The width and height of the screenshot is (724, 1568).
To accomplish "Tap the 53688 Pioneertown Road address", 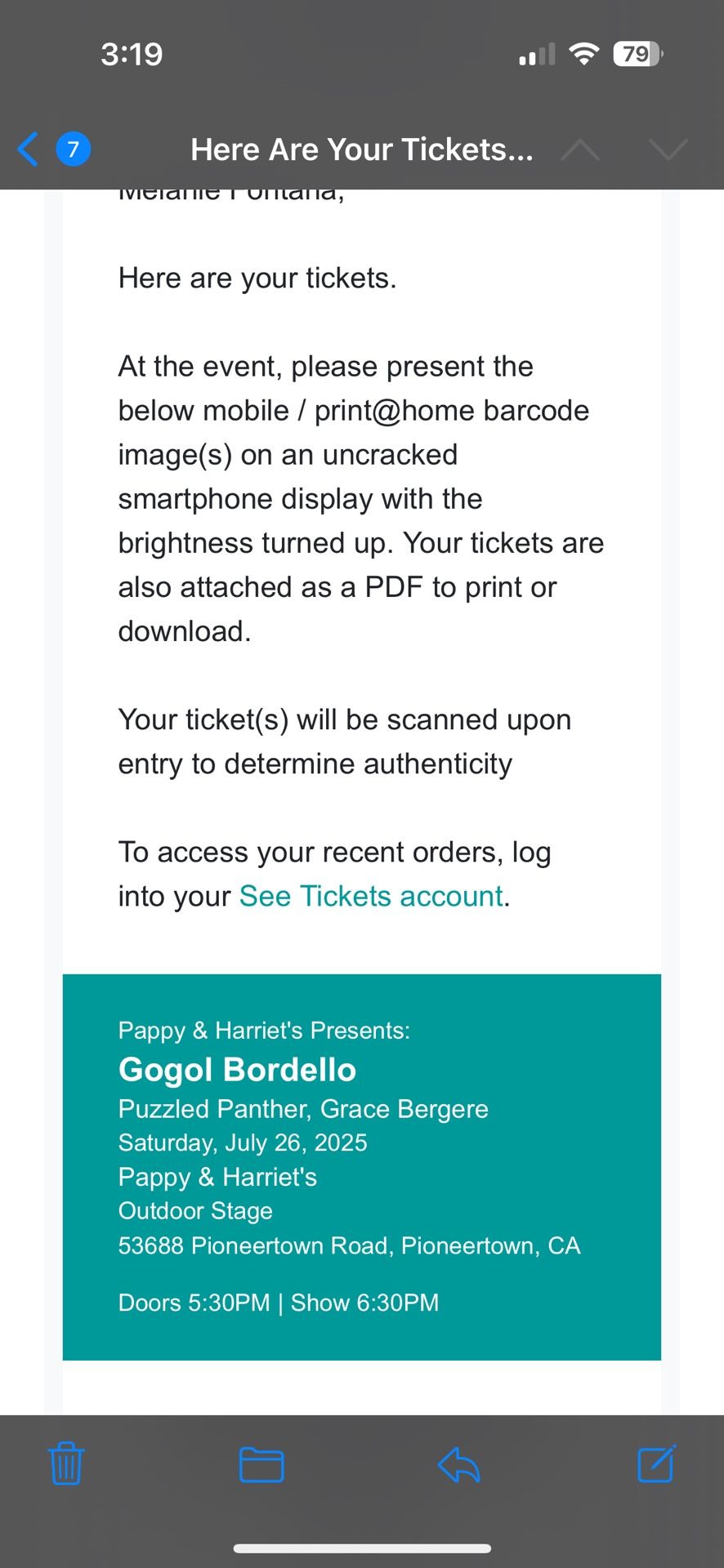I will tap(349, 1245).
